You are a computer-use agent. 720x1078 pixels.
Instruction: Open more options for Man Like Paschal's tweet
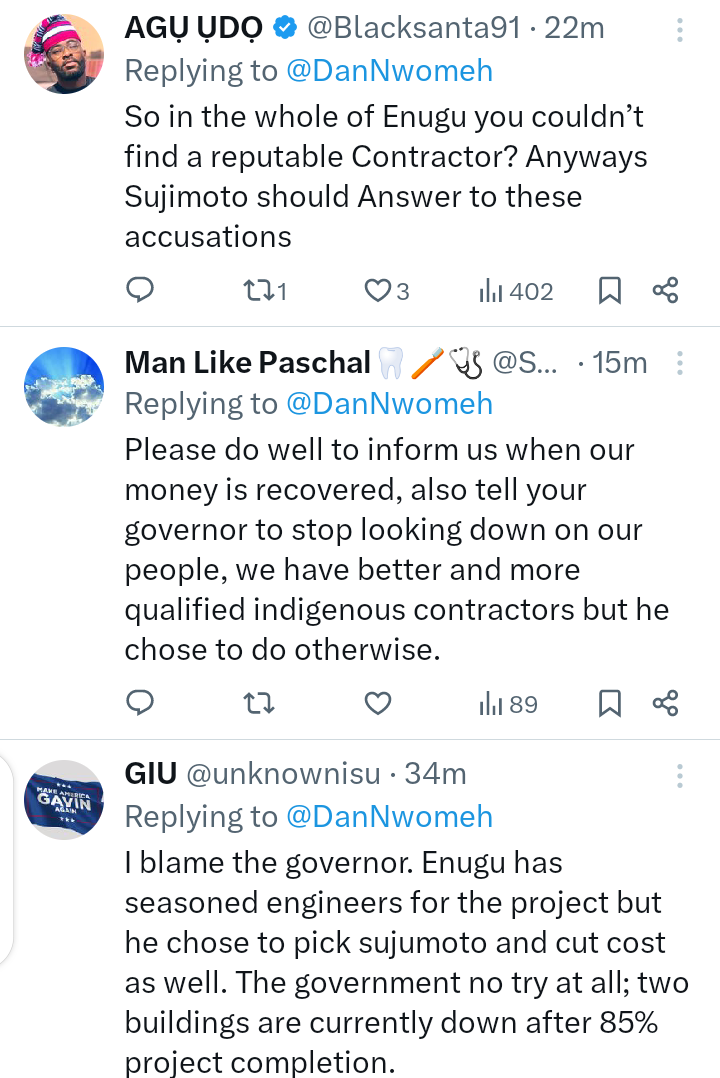[680, 362]
